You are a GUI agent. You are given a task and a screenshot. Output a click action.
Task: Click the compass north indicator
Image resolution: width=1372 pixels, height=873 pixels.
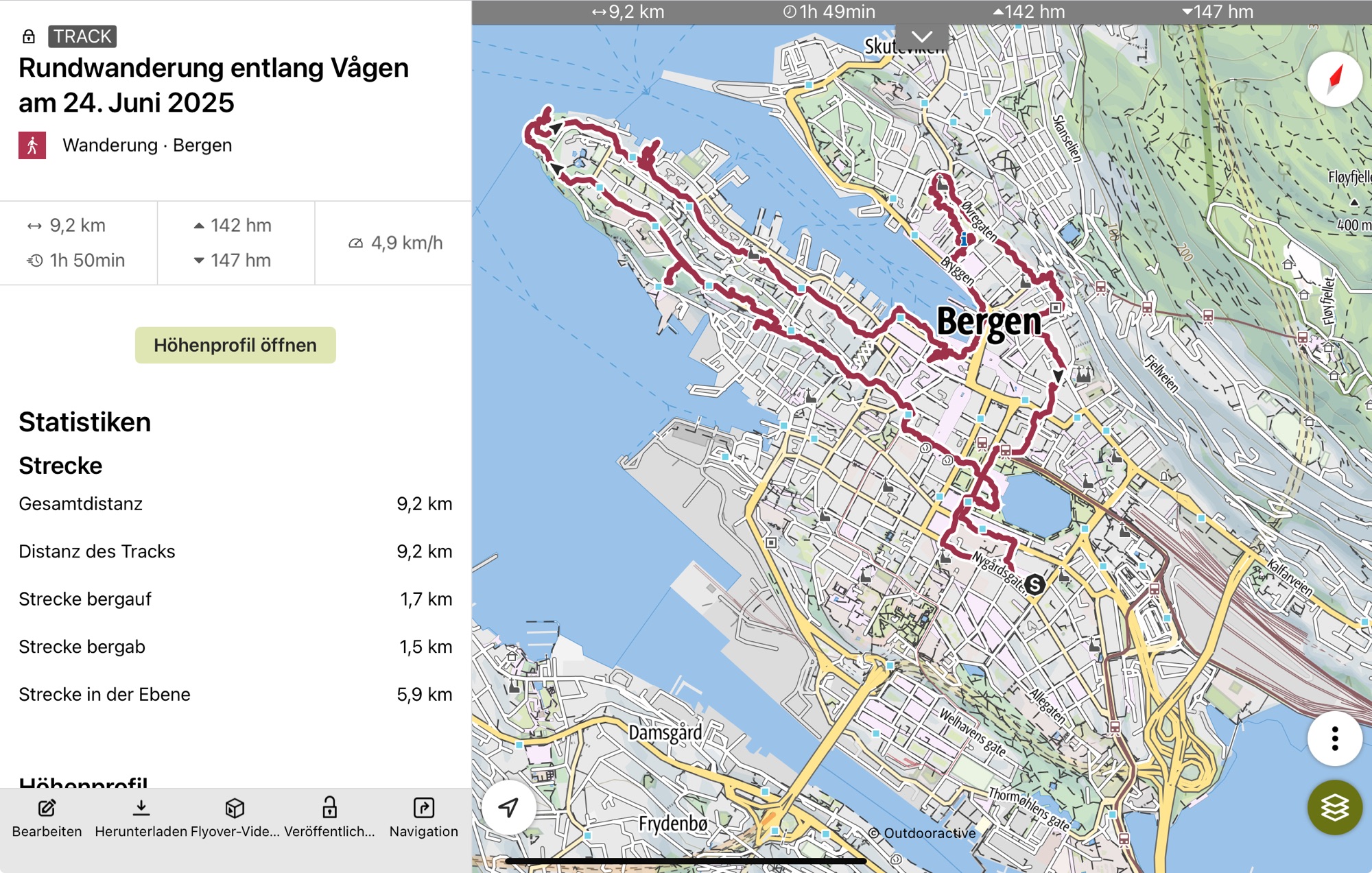point(1334,80)
